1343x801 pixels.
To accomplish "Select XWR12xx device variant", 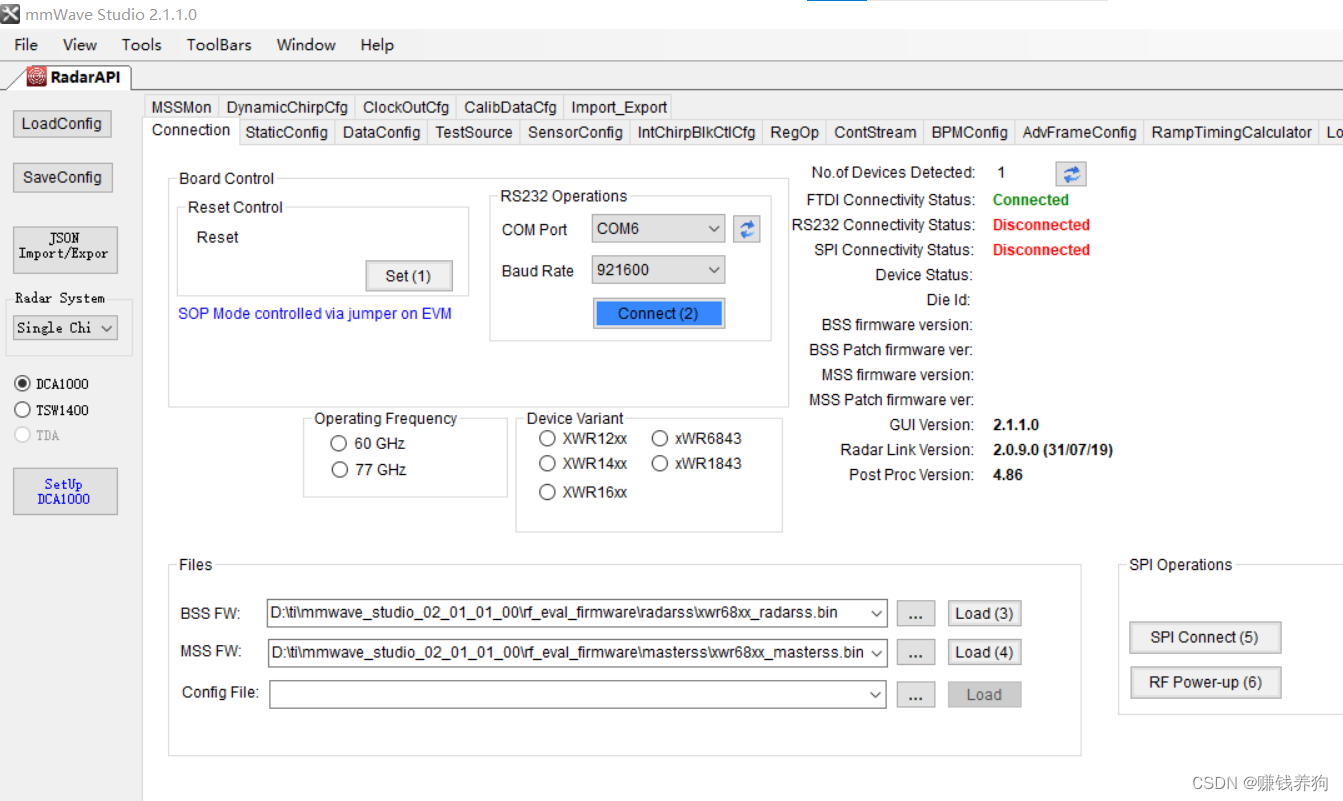I will (547, 438).
